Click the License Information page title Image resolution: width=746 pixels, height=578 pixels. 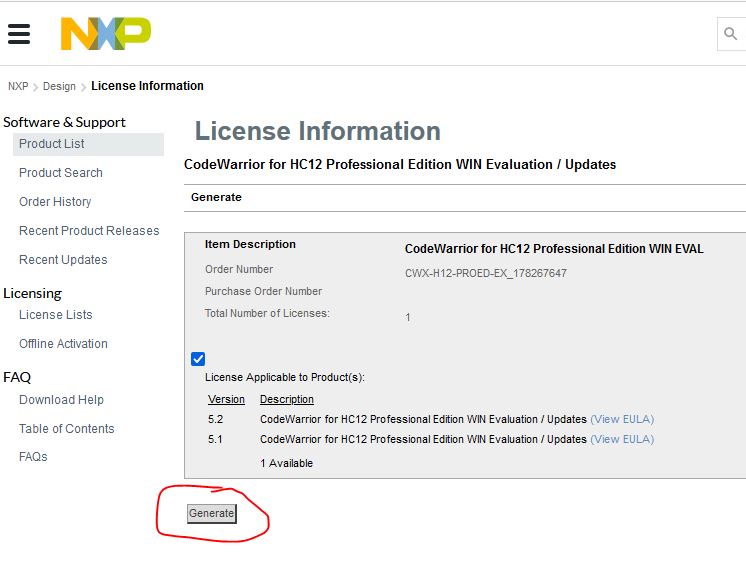[318, 131]
